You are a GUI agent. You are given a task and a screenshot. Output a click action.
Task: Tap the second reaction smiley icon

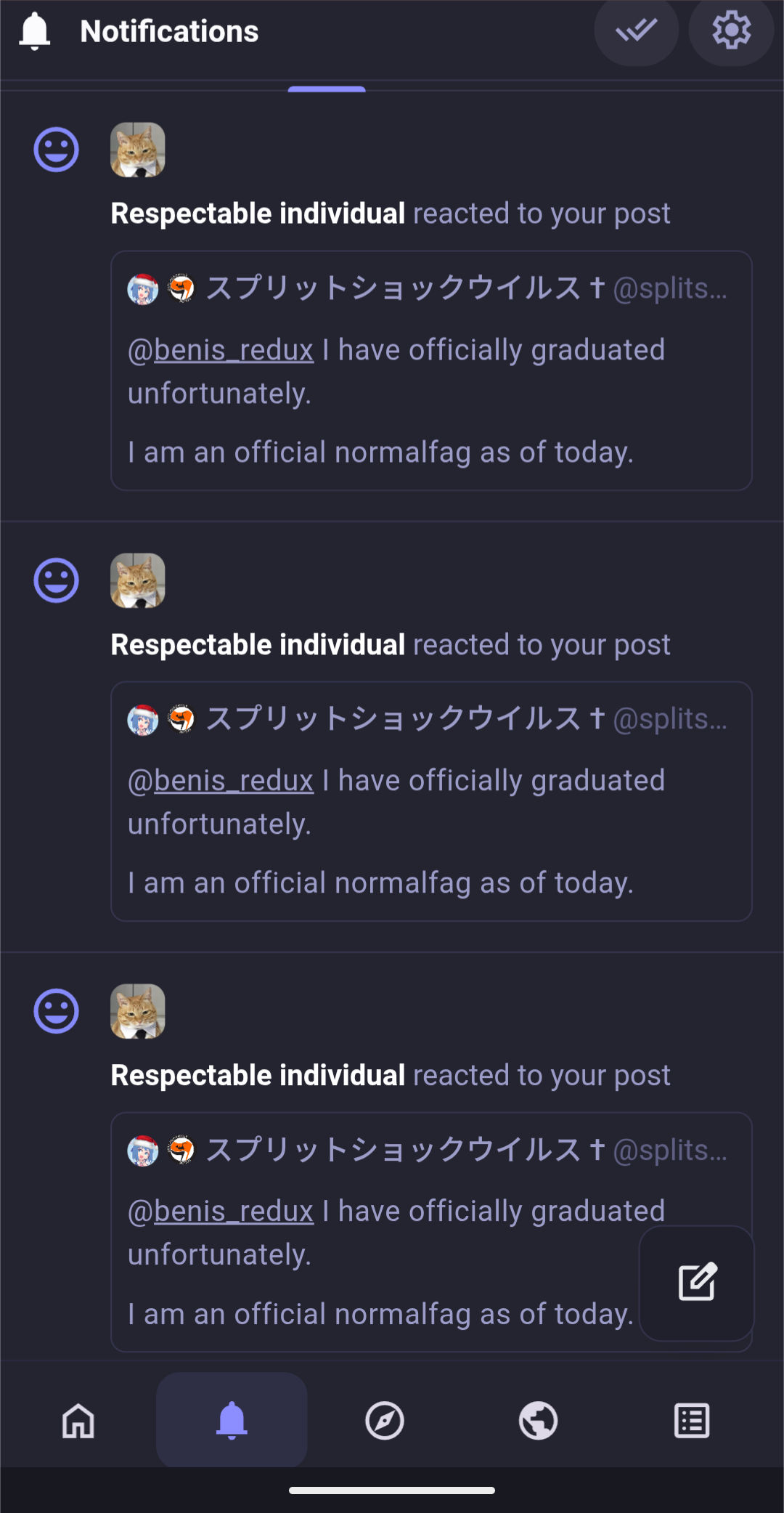click(56, 580)
